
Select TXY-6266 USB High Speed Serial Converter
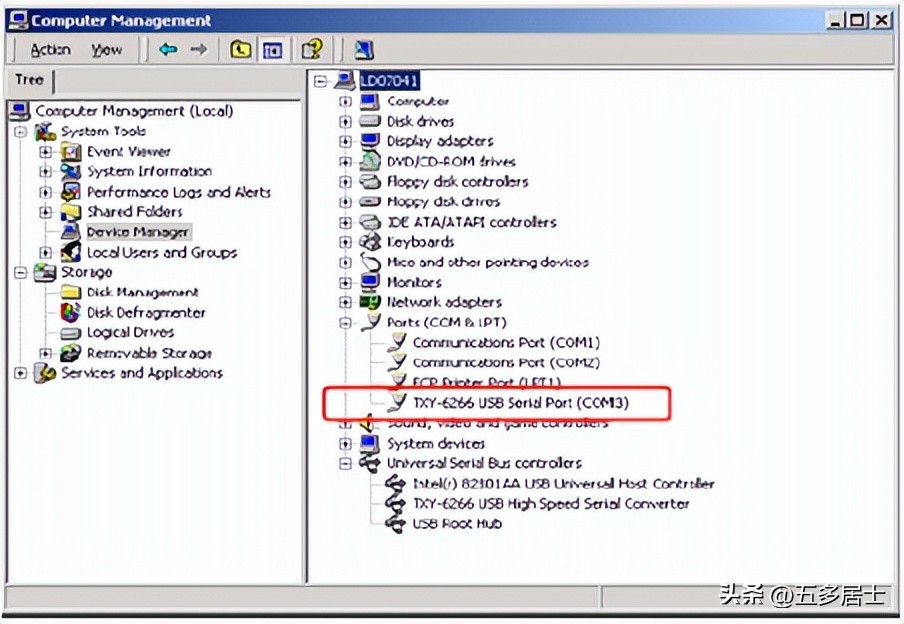click(551, 503)
